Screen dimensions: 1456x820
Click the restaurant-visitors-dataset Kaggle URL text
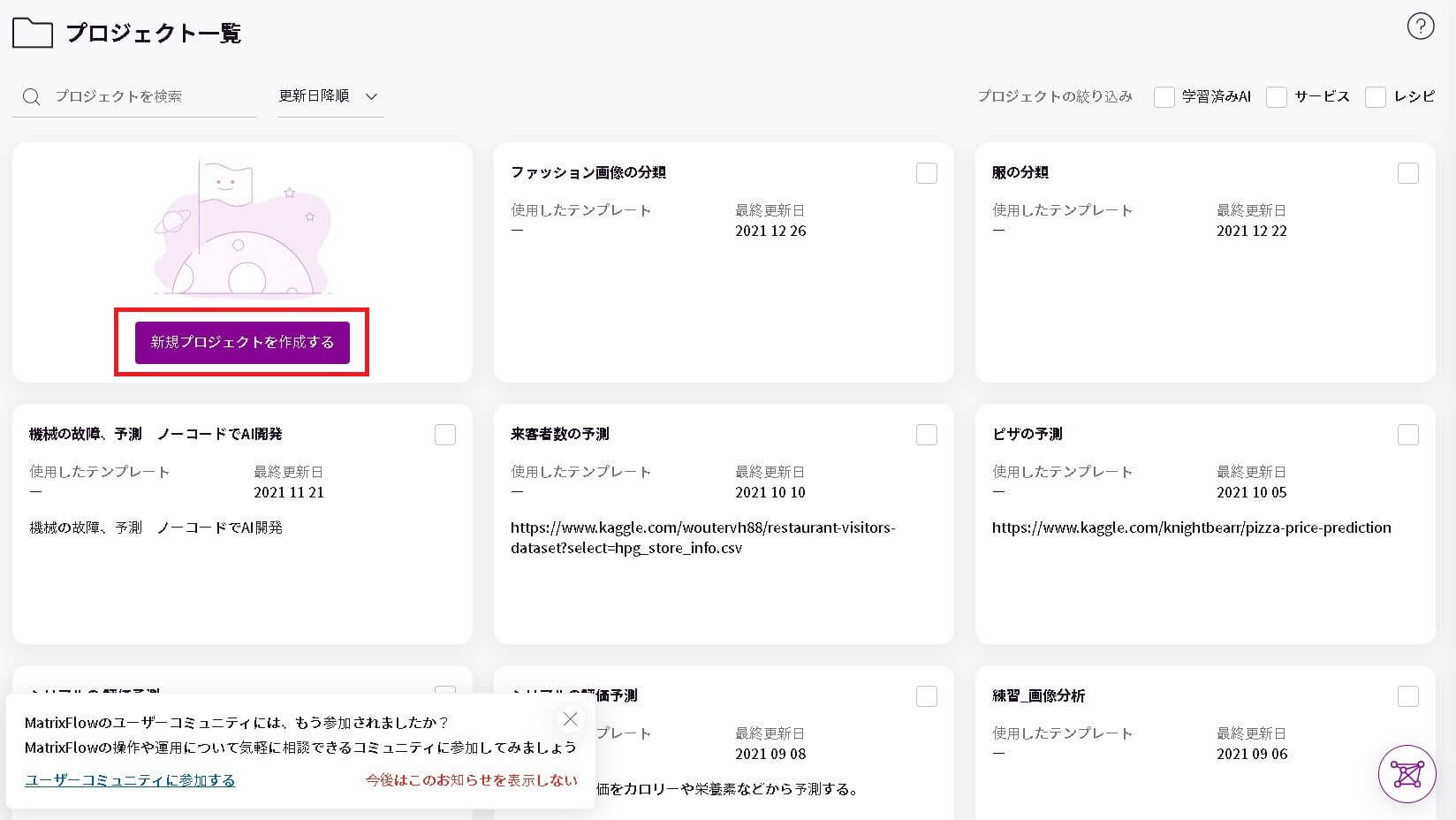703,537
